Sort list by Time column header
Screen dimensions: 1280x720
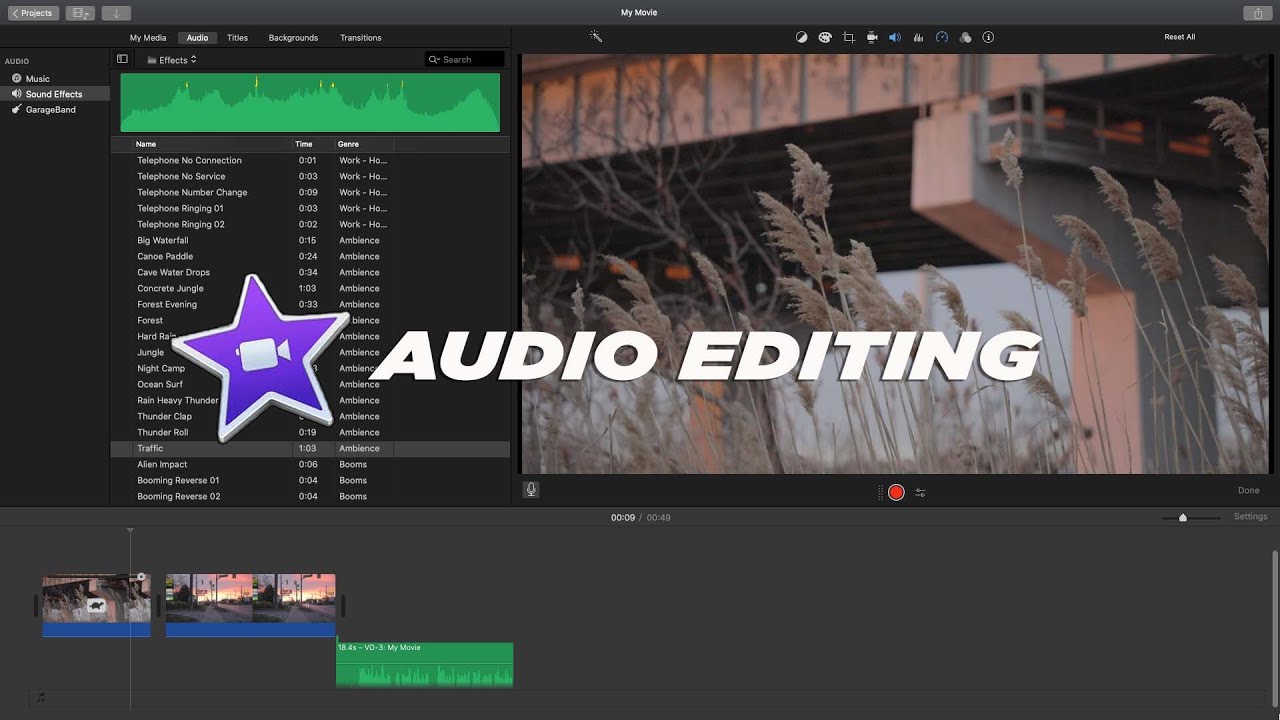point(304,144)
